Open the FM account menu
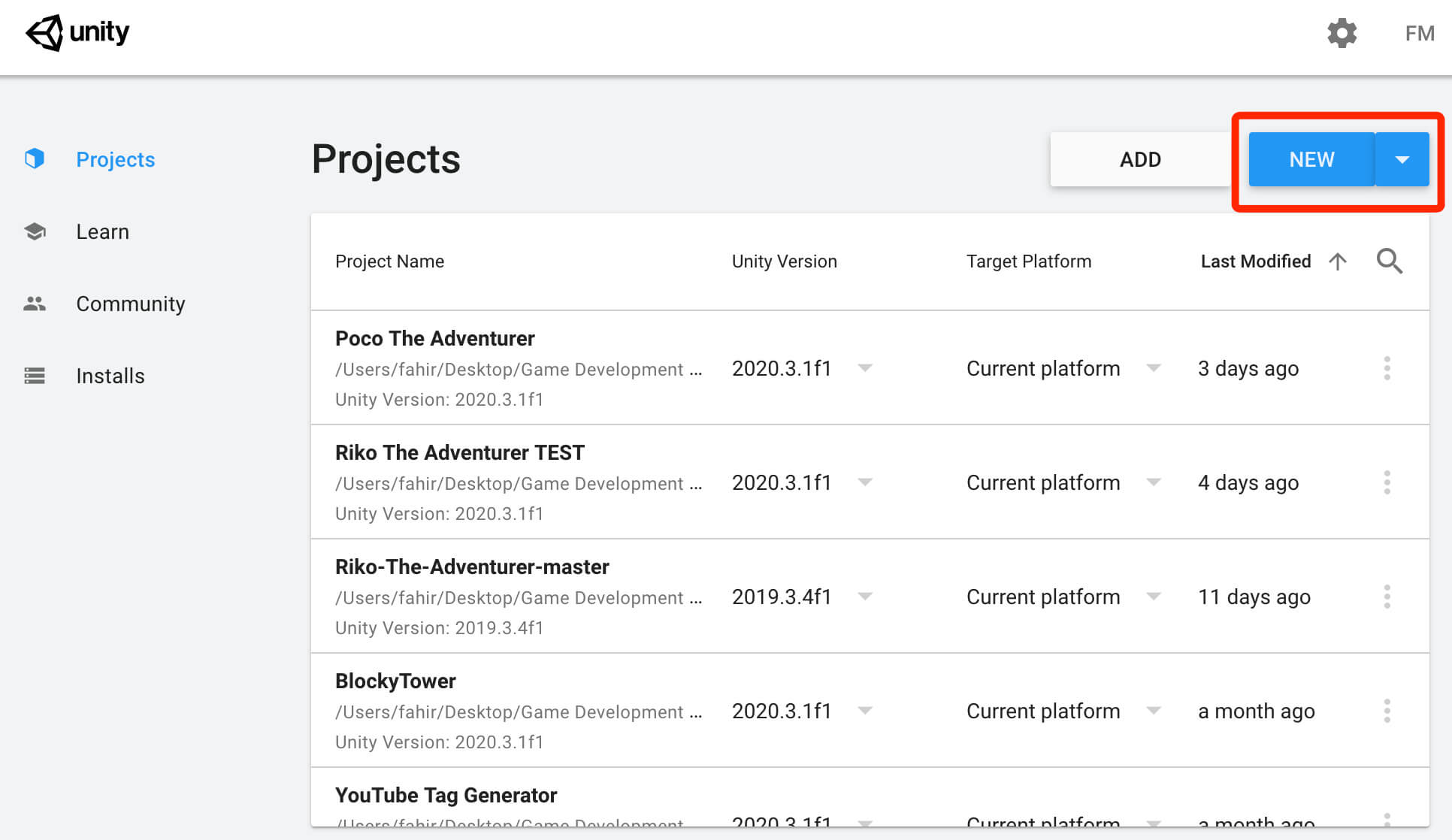 click(x=1420, y=33)
